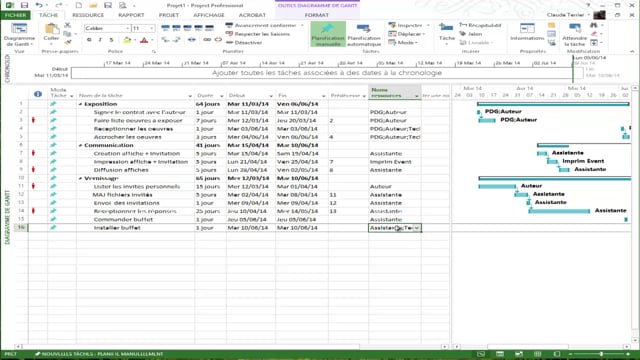Screen dimensions: 640x360
Task: Indent the selected task
Action: tap(177, 40)
